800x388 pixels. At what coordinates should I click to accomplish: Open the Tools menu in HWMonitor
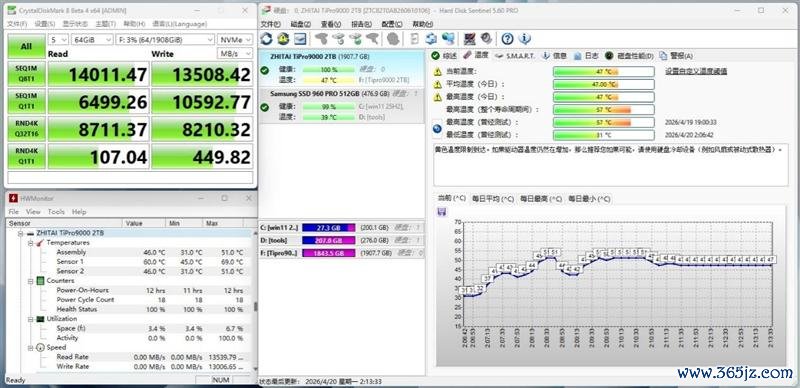pos(56,211)
